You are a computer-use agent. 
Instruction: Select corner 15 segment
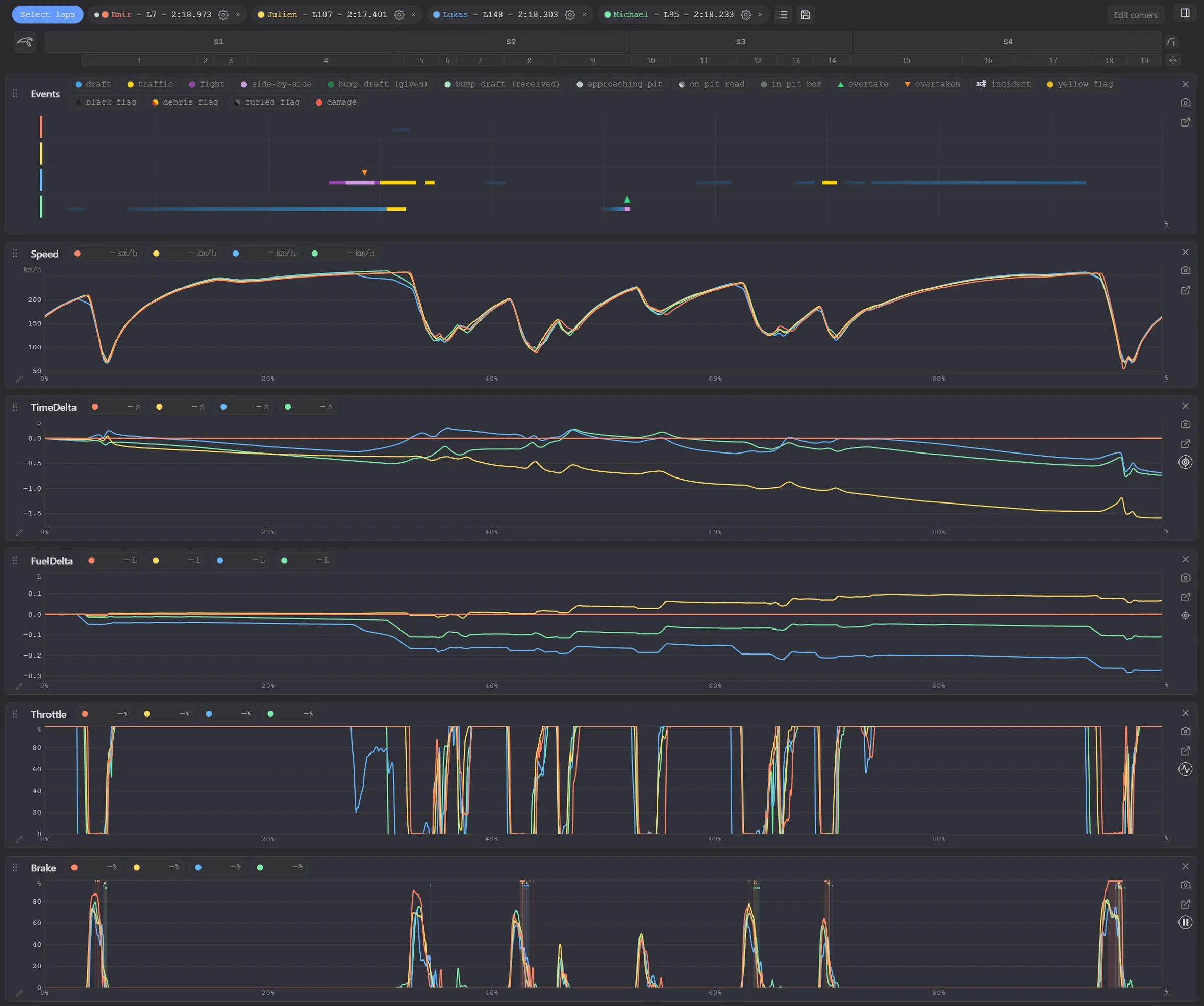pos(906,60)
